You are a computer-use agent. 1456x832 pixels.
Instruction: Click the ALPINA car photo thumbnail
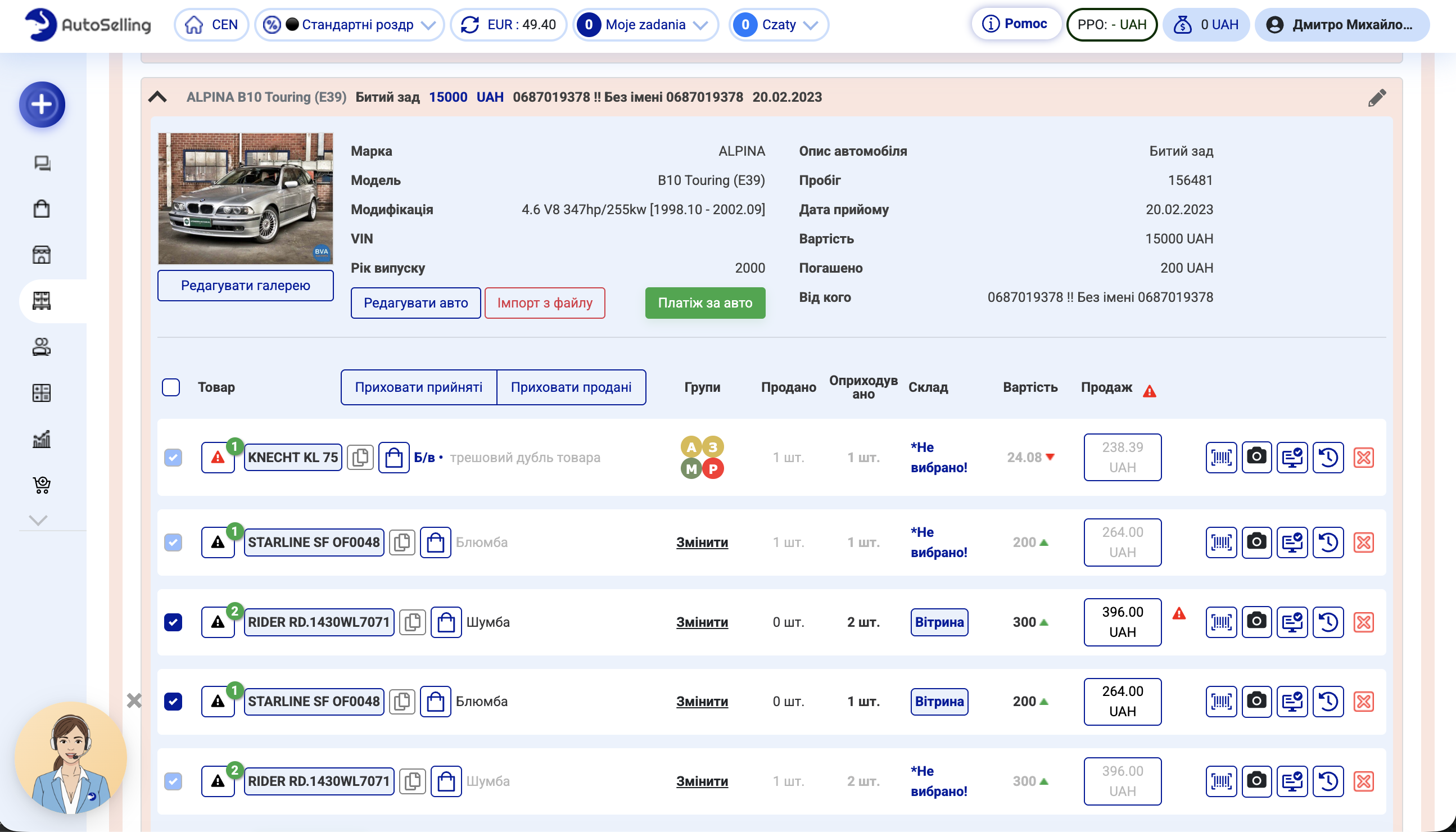tap(245, 198)
